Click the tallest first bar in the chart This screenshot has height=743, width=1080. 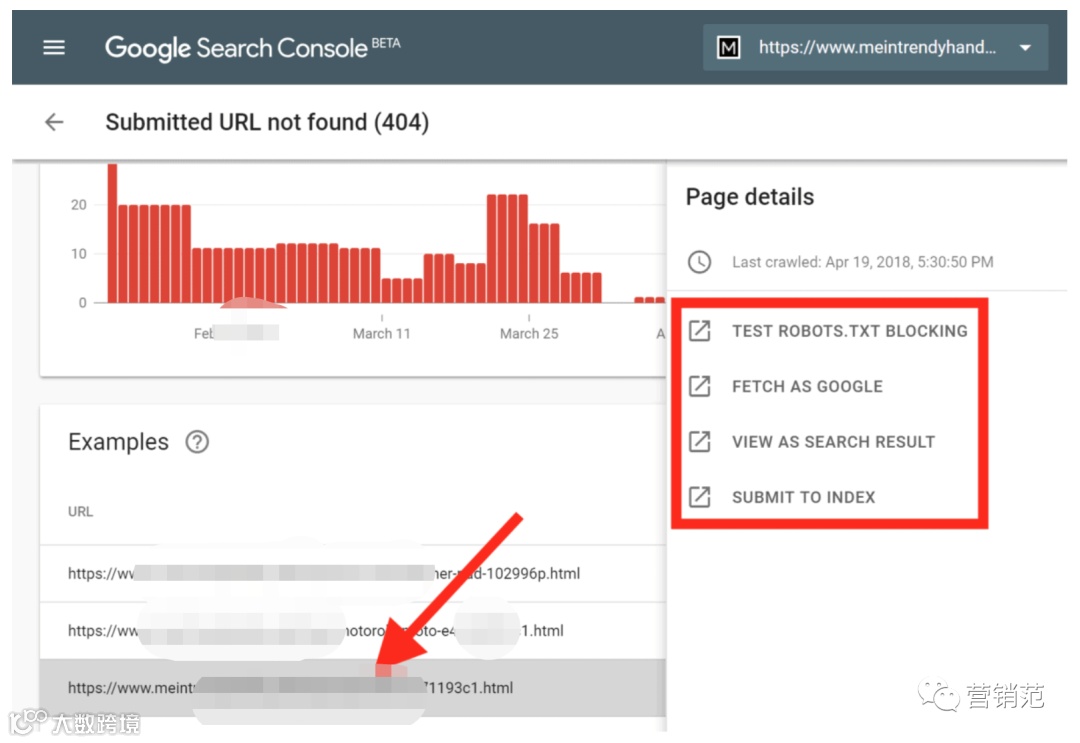pyautogui.click(x=112, y=233)
